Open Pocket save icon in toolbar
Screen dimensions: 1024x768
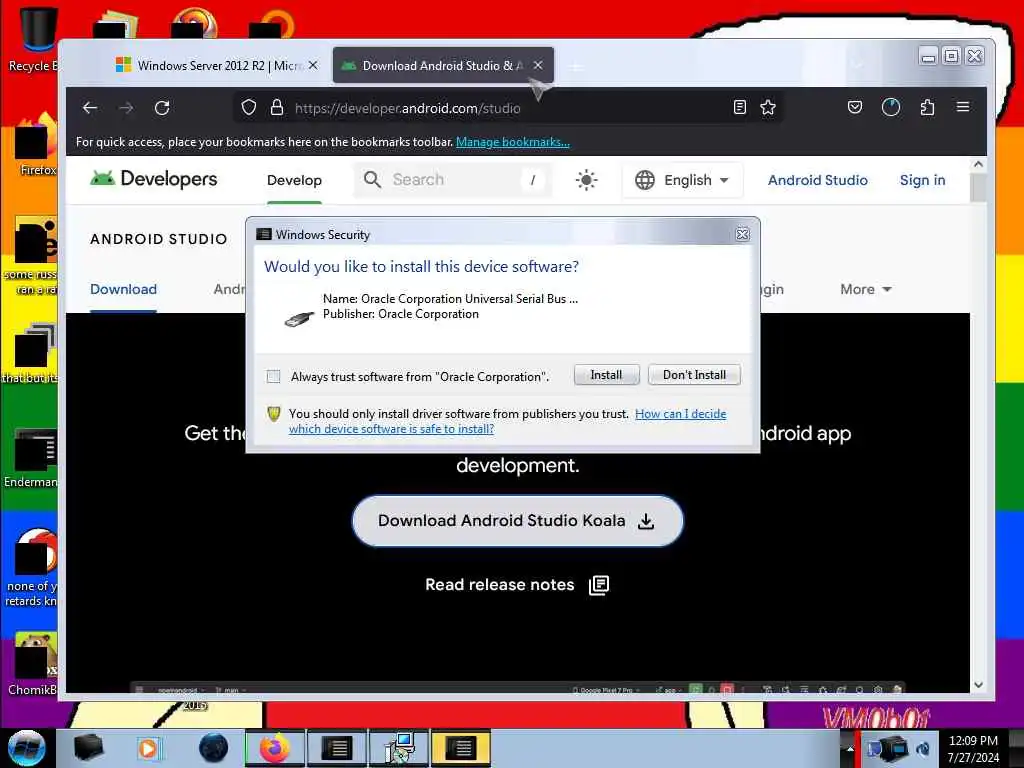point(855,107)
